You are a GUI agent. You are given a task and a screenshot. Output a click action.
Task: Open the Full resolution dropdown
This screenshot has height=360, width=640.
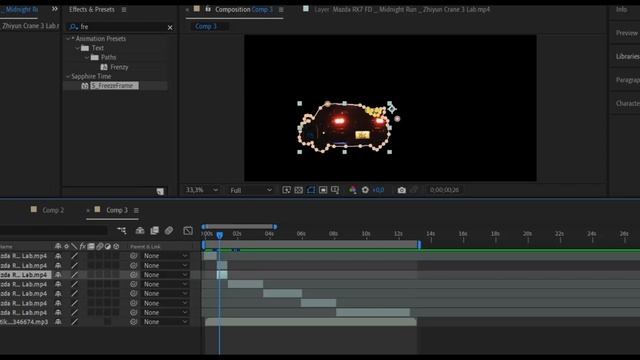pos(251,190)
